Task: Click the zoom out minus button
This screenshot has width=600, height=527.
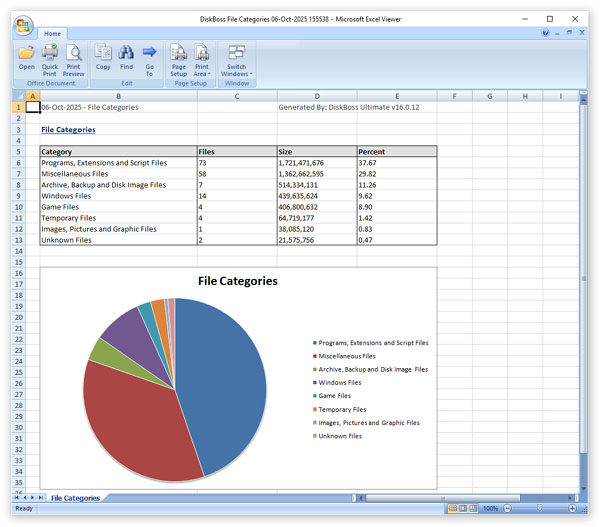Action: click(x=507, y=508)
